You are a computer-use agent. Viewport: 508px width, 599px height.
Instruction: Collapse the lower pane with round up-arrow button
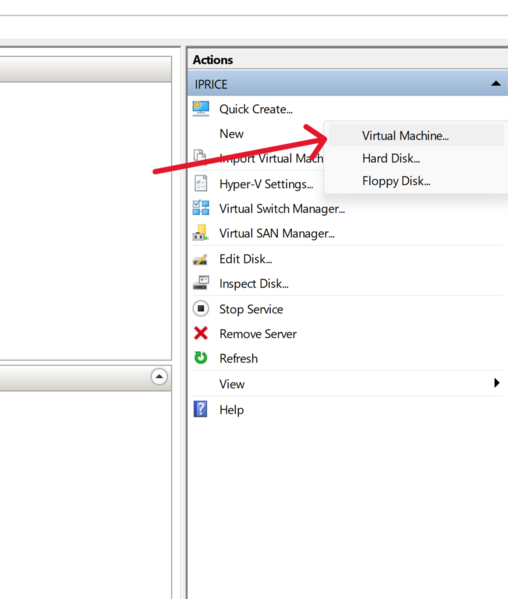coord(159,377)
